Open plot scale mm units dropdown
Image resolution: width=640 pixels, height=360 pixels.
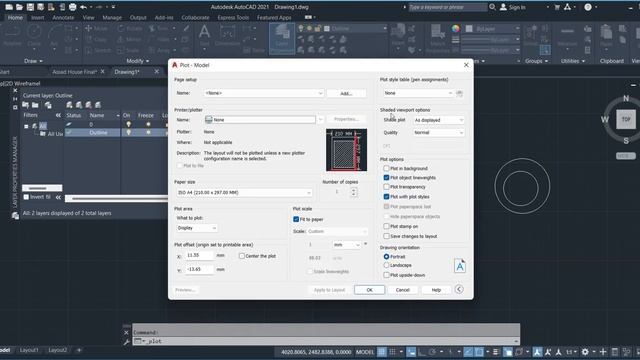(x=347, y=245)
